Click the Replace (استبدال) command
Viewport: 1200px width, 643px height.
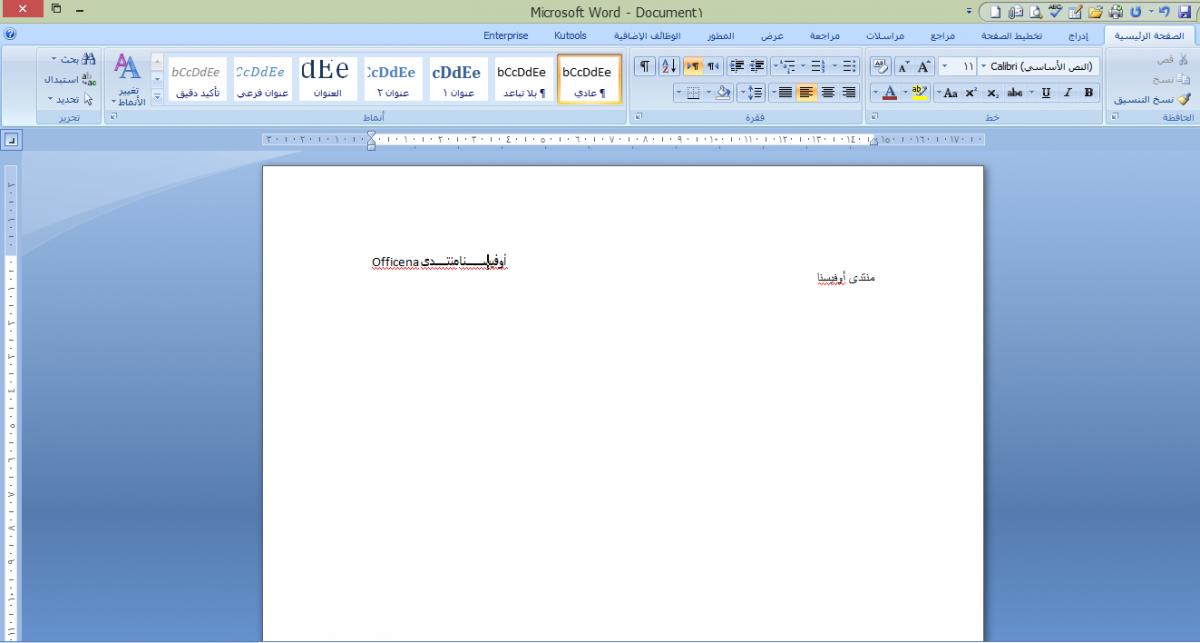pos(70,79)
